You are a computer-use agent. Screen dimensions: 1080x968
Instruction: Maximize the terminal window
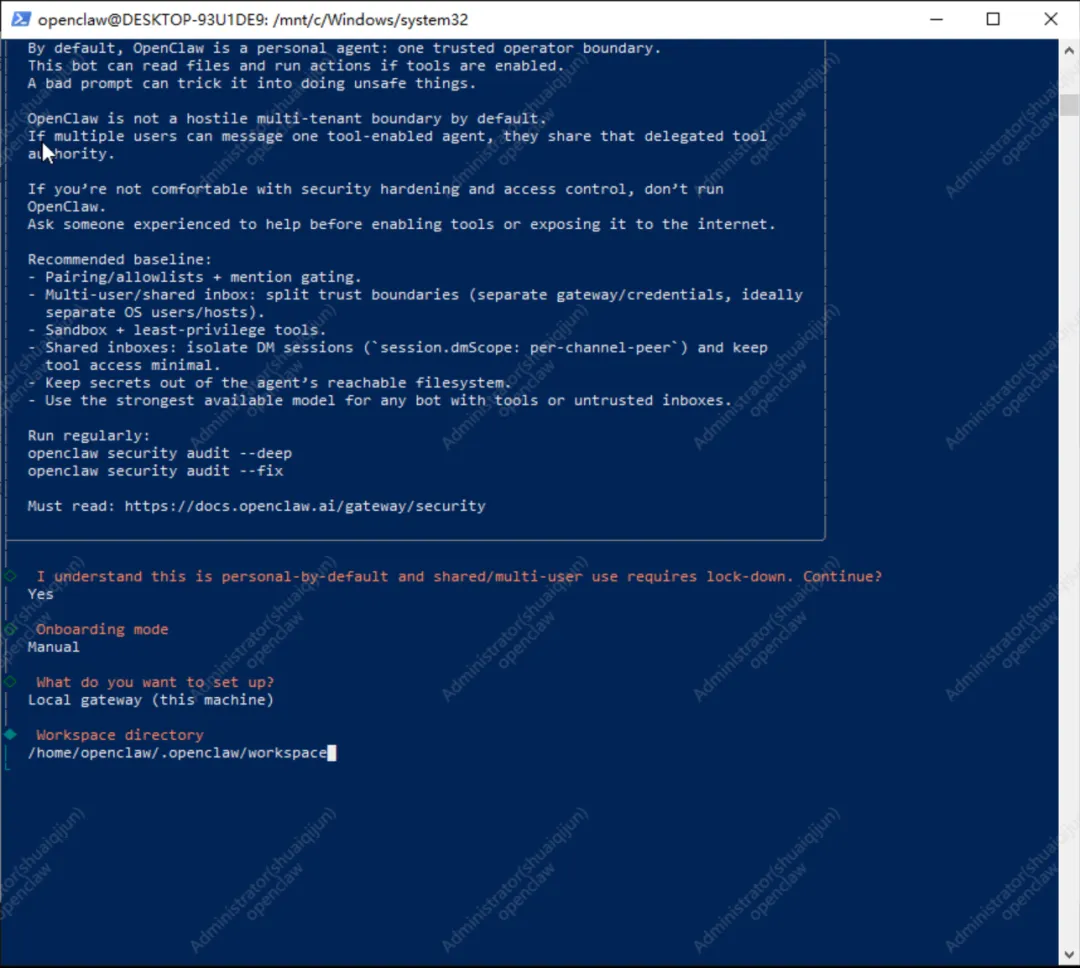tap(993, 19)
